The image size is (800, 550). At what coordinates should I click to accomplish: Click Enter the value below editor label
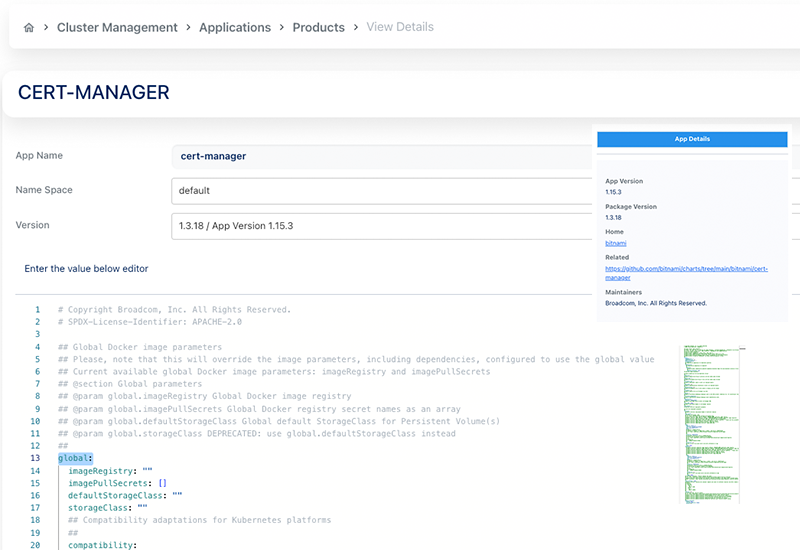click(x=86, y=268)
